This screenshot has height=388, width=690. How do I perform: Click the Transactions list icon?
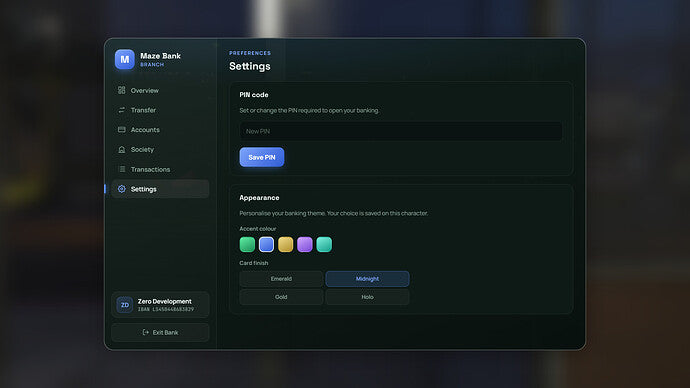tap(122, 169)
